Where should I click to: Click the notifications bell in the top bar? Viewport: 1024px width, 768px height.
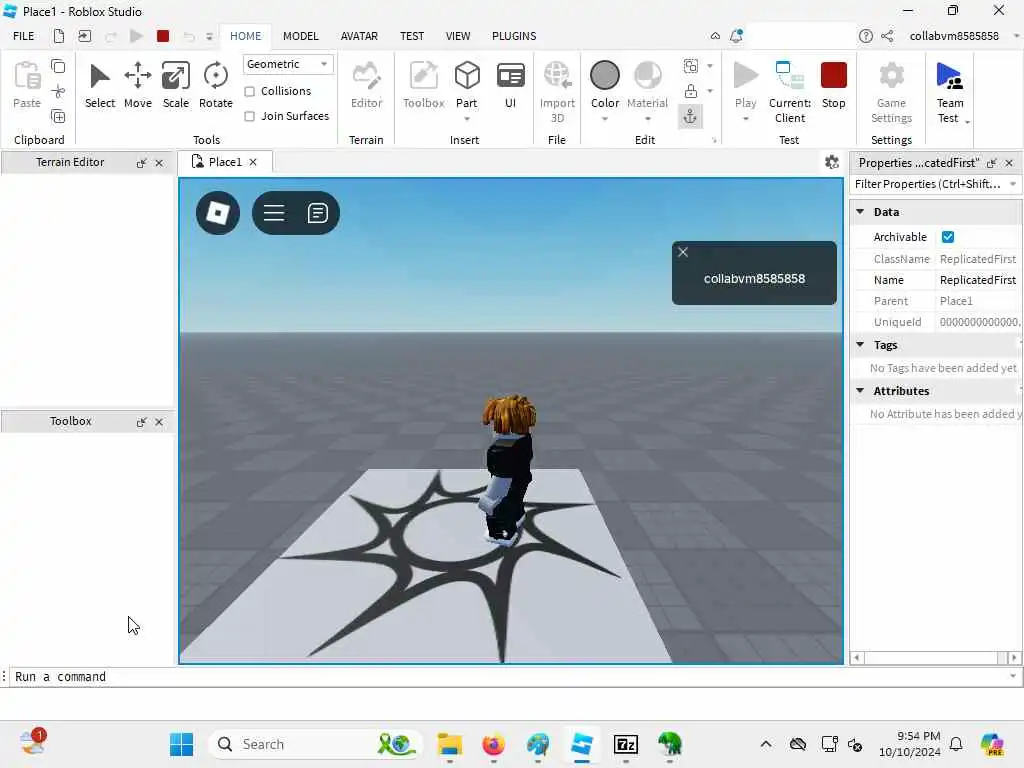tap(737, 36)
